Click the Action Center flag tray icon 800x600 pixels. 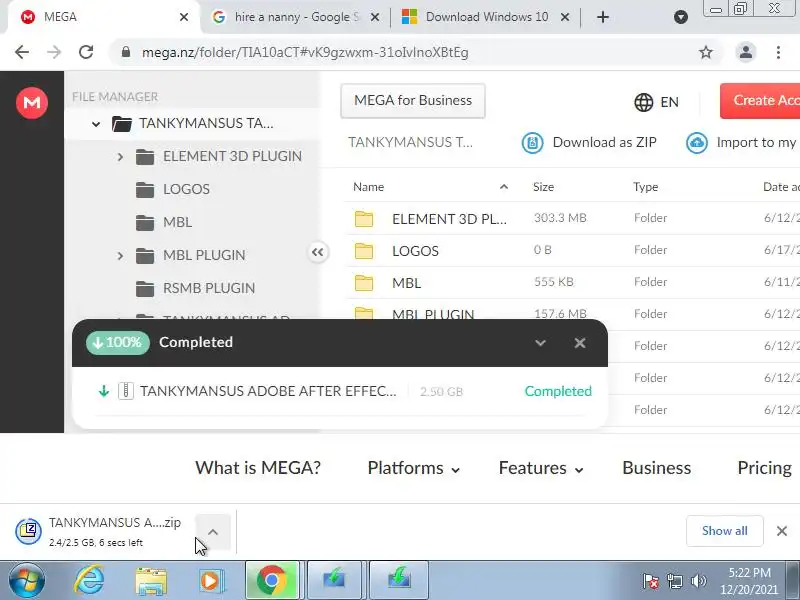pyautogui.click(x=651, y=581)
